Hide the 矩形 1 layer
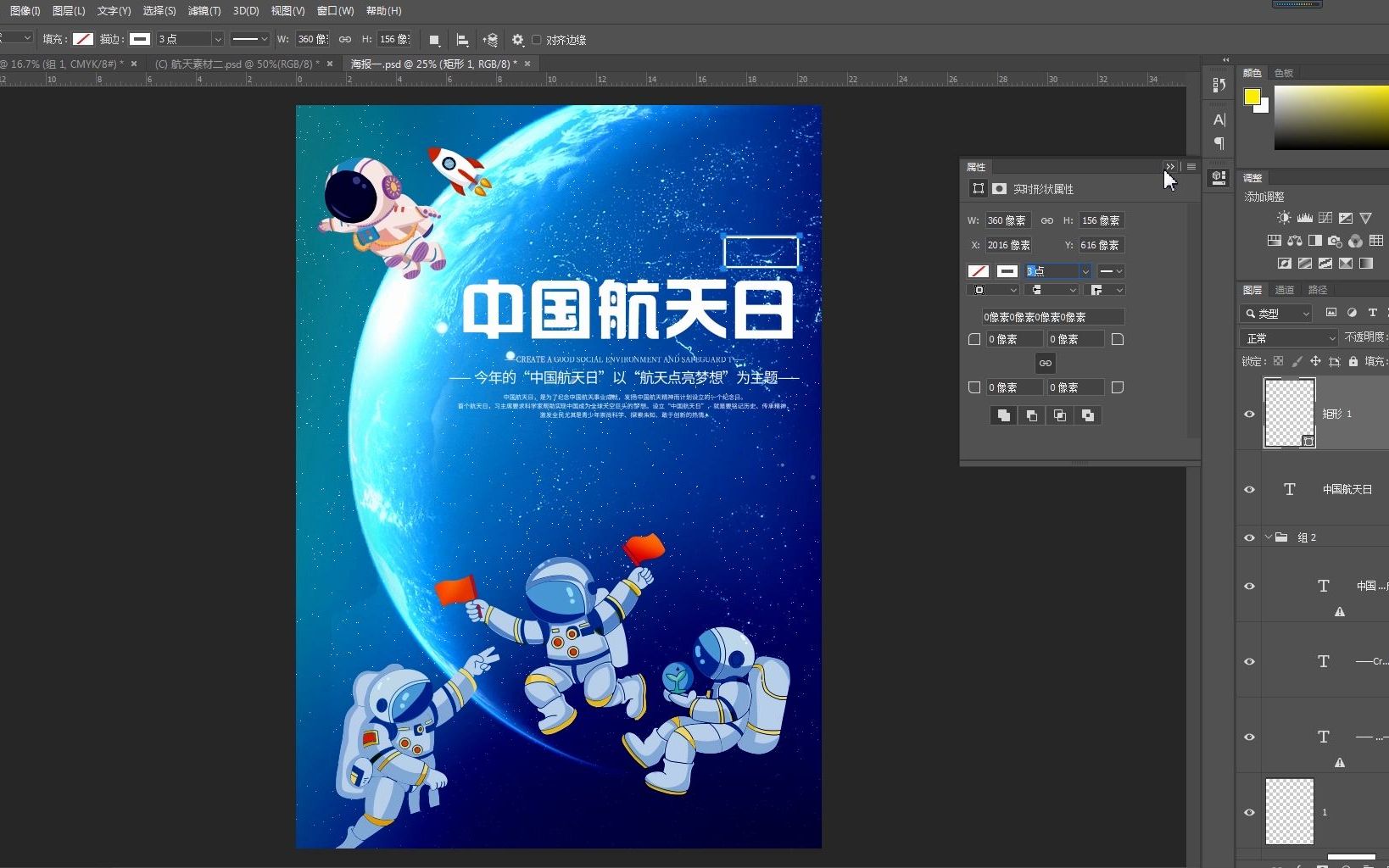The width and height of the screenshot is (1389, 868). (x=1249, y=414)
